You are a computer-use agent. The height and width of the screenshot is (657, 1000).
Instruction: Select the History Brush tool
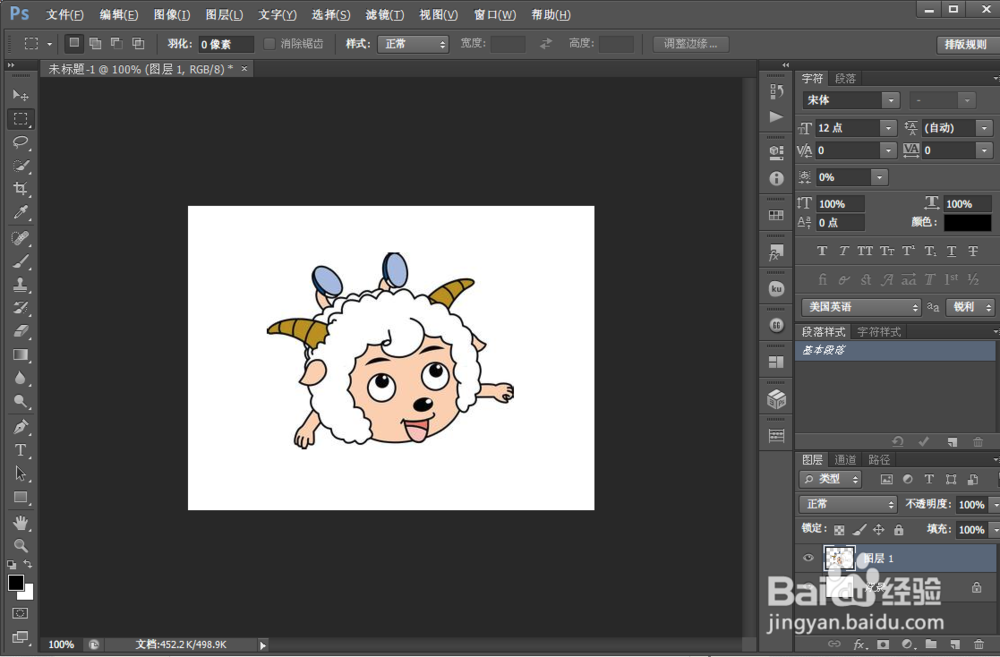tap(20, 308)
